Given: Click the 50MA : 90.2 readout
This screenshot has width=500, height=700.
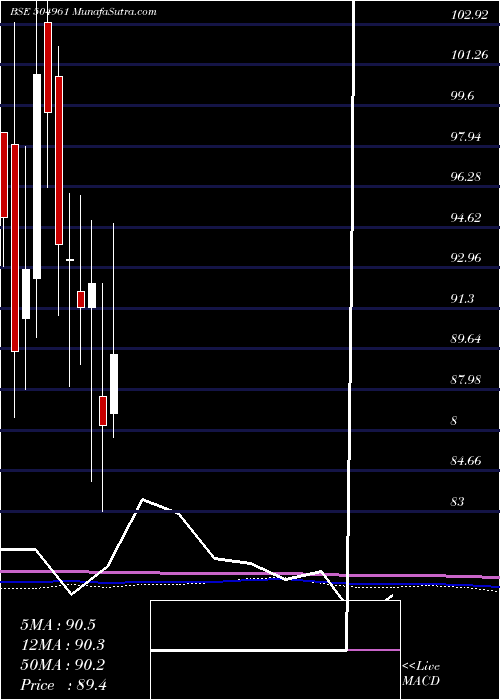Looking at the screenshot, I should pos(63,665).
